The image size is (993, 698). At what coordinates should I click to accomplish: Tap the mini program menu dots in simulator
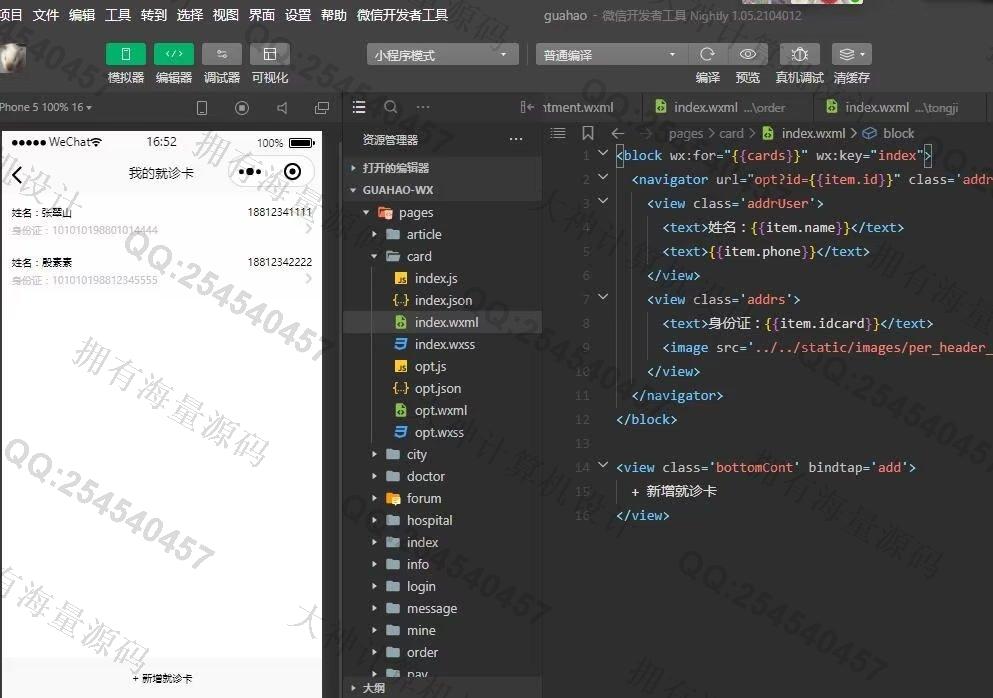250,172
